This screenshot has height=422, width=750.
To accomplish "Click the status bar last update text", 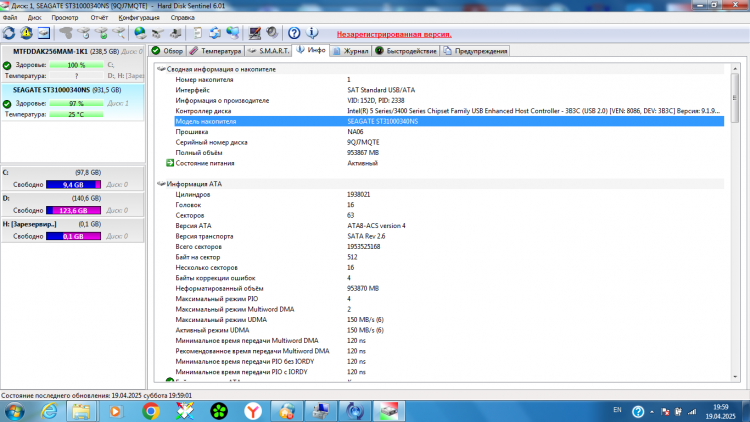I will pyautogui.click(x=97, y=396).
